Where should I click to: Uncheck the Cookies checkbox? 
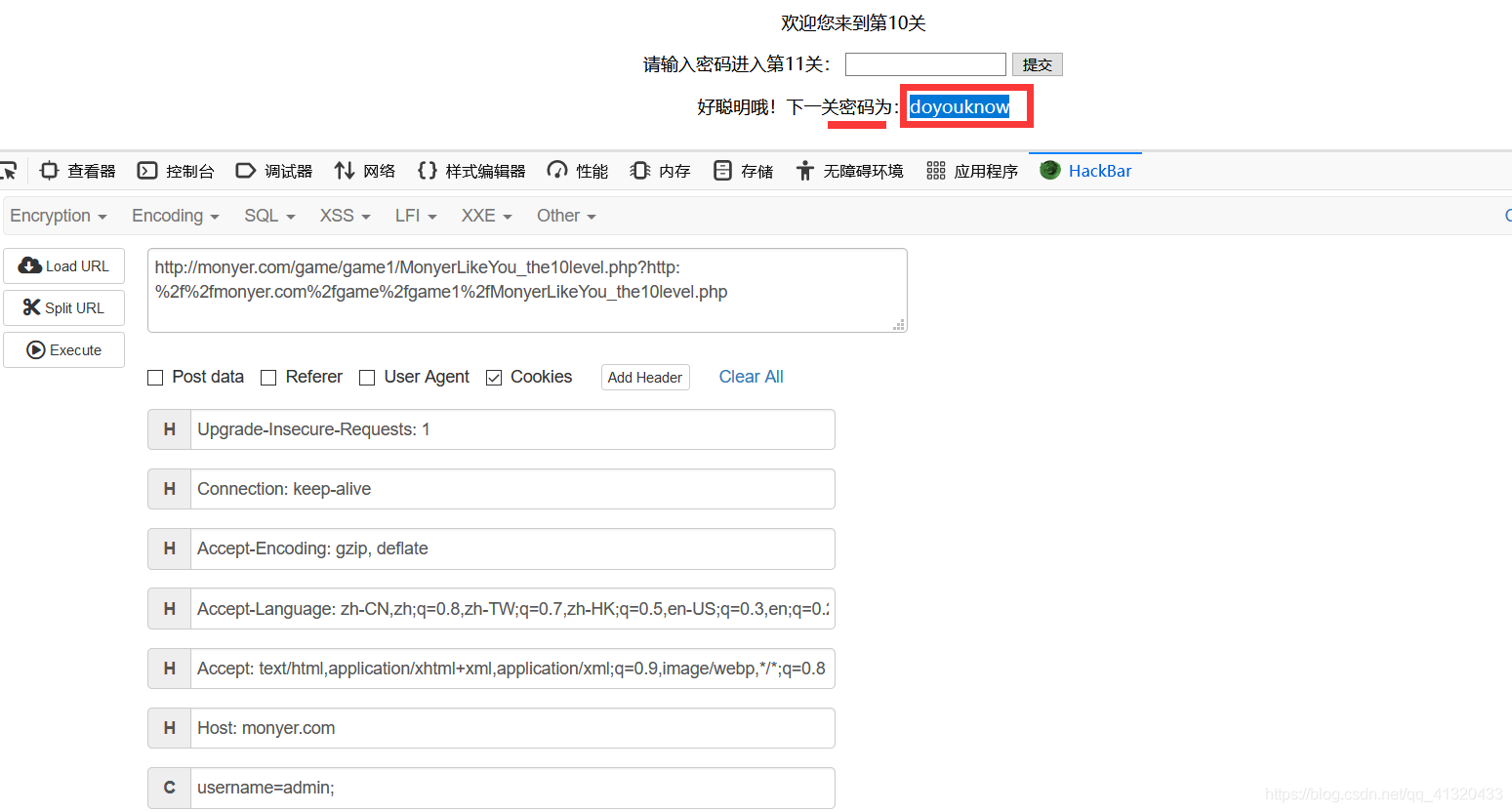(494, 378)
